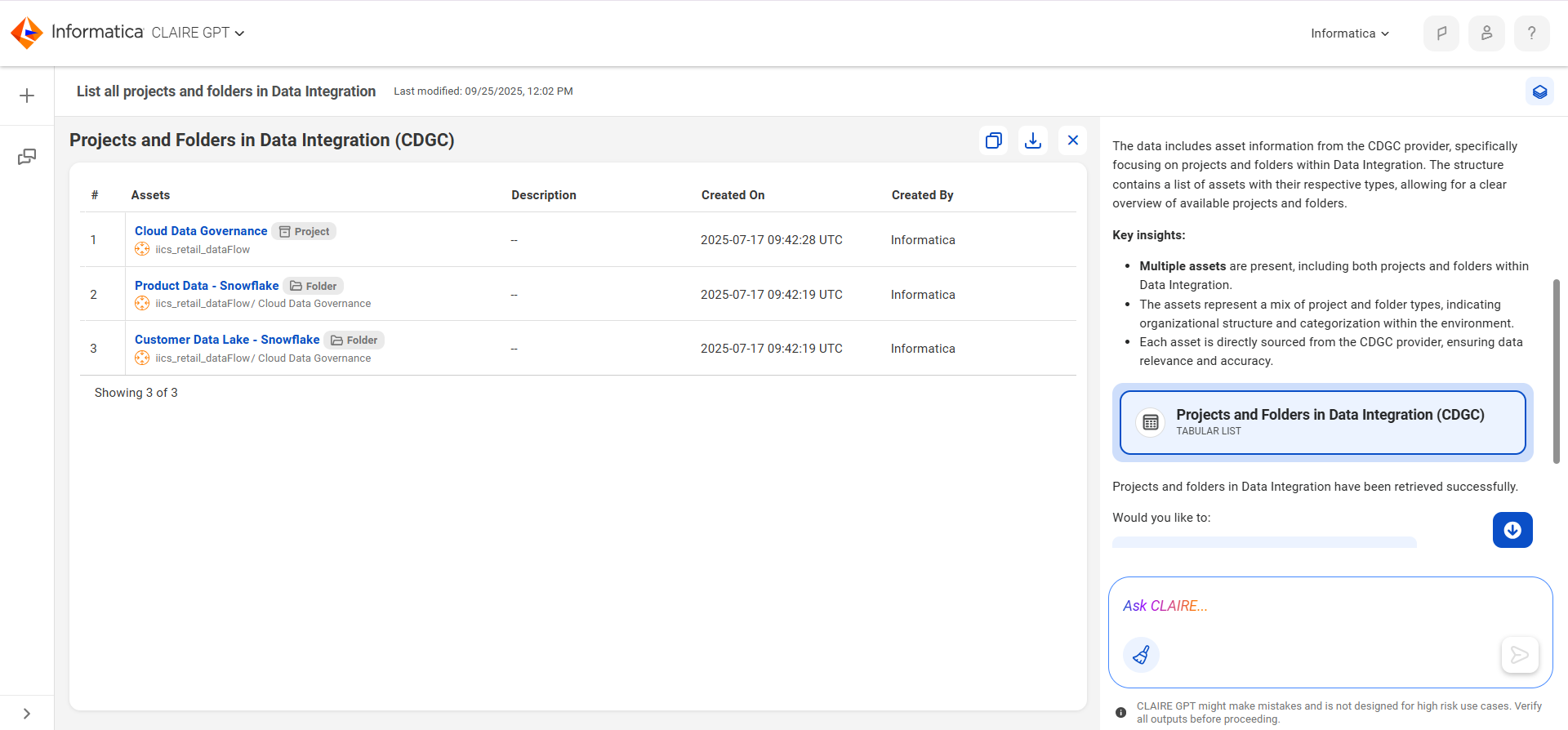
Task: Clear conversation with the broom icon
Action: tap(1141, 655)
